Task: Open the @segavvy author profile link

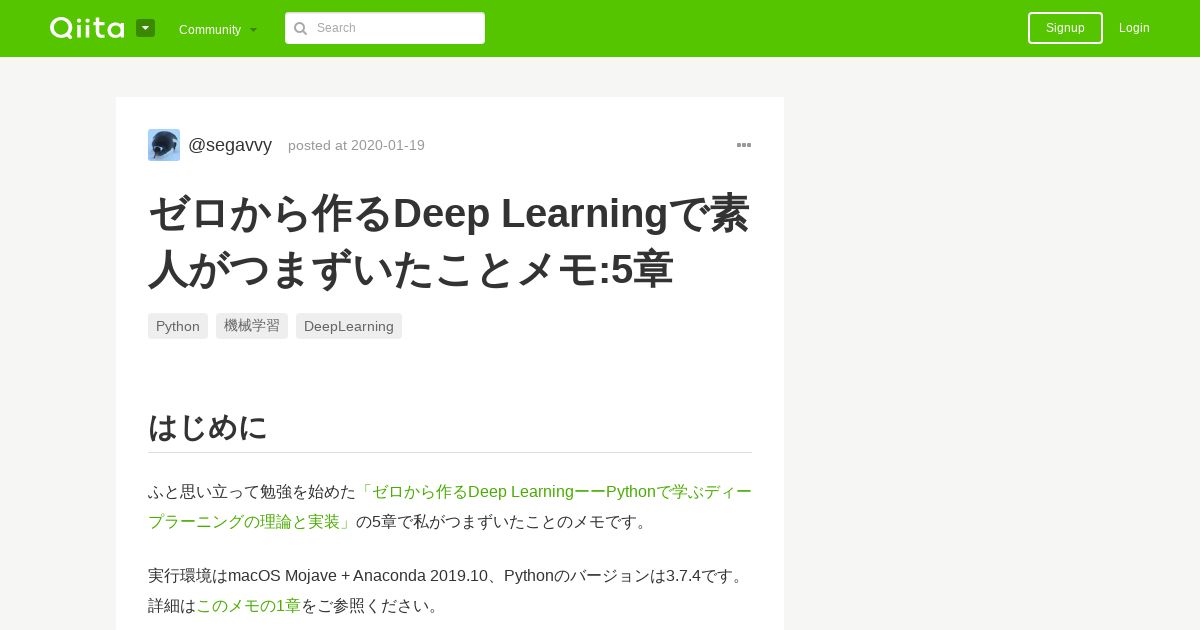Action: pyautogui.click(x=230, y=145)
